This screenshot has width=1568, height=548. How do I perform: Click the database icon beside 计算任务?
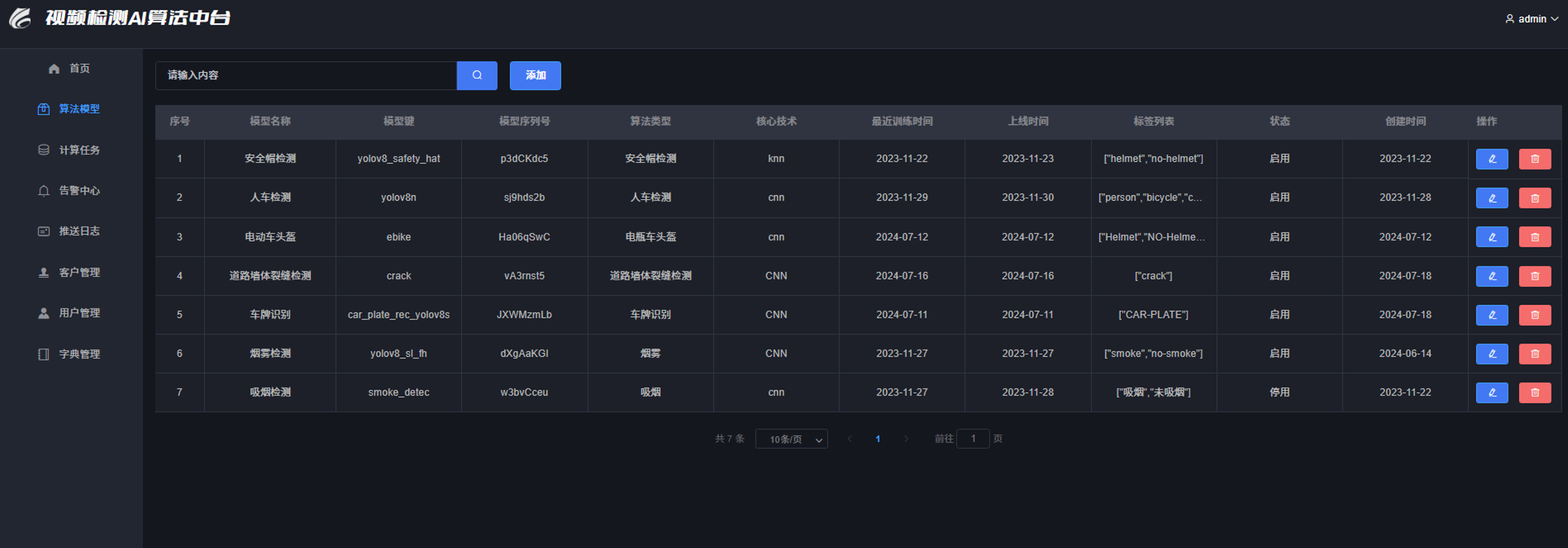(x=44, y=150)
